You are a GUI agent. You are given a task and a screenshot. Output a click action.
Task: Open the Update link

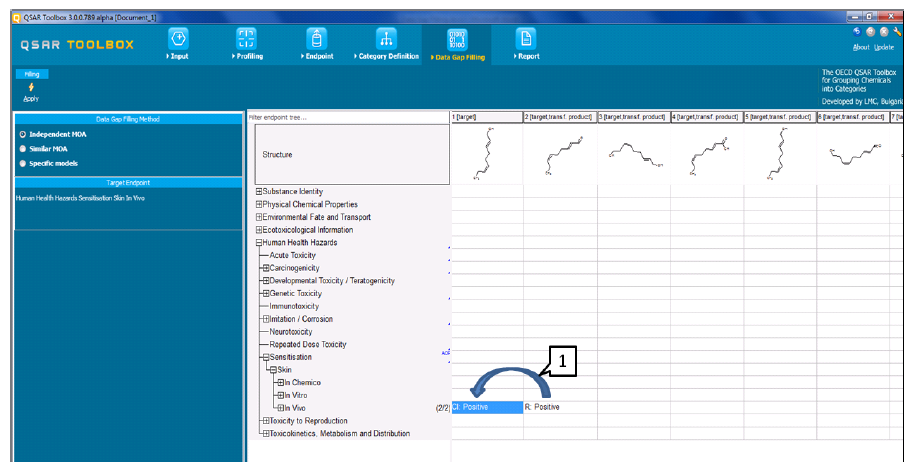pos(884,47)
